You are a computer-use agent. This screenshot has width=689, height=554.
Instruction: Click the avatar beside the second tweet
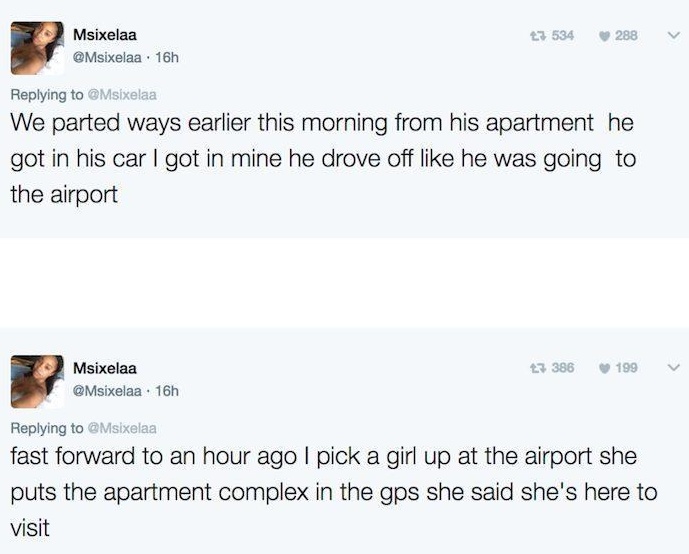[38, 379]
